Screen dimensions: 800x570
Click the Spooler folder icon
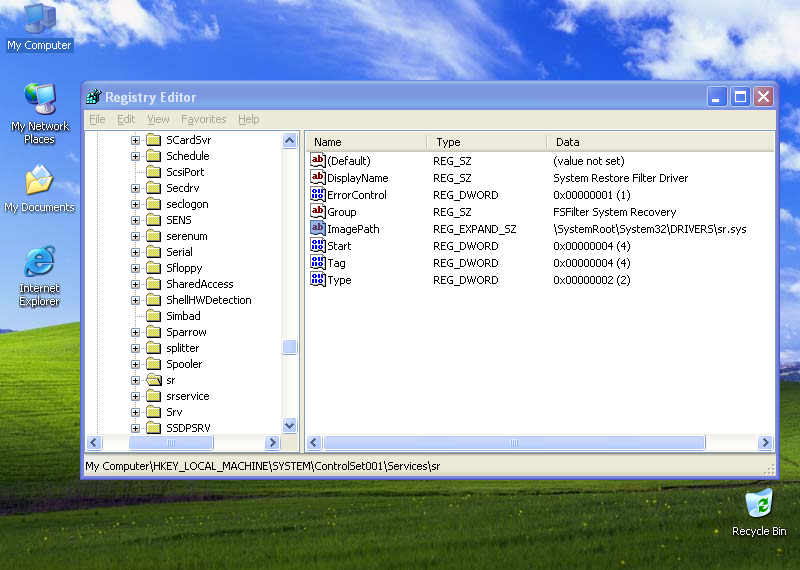pyautogui.click(x=154, y=364)
